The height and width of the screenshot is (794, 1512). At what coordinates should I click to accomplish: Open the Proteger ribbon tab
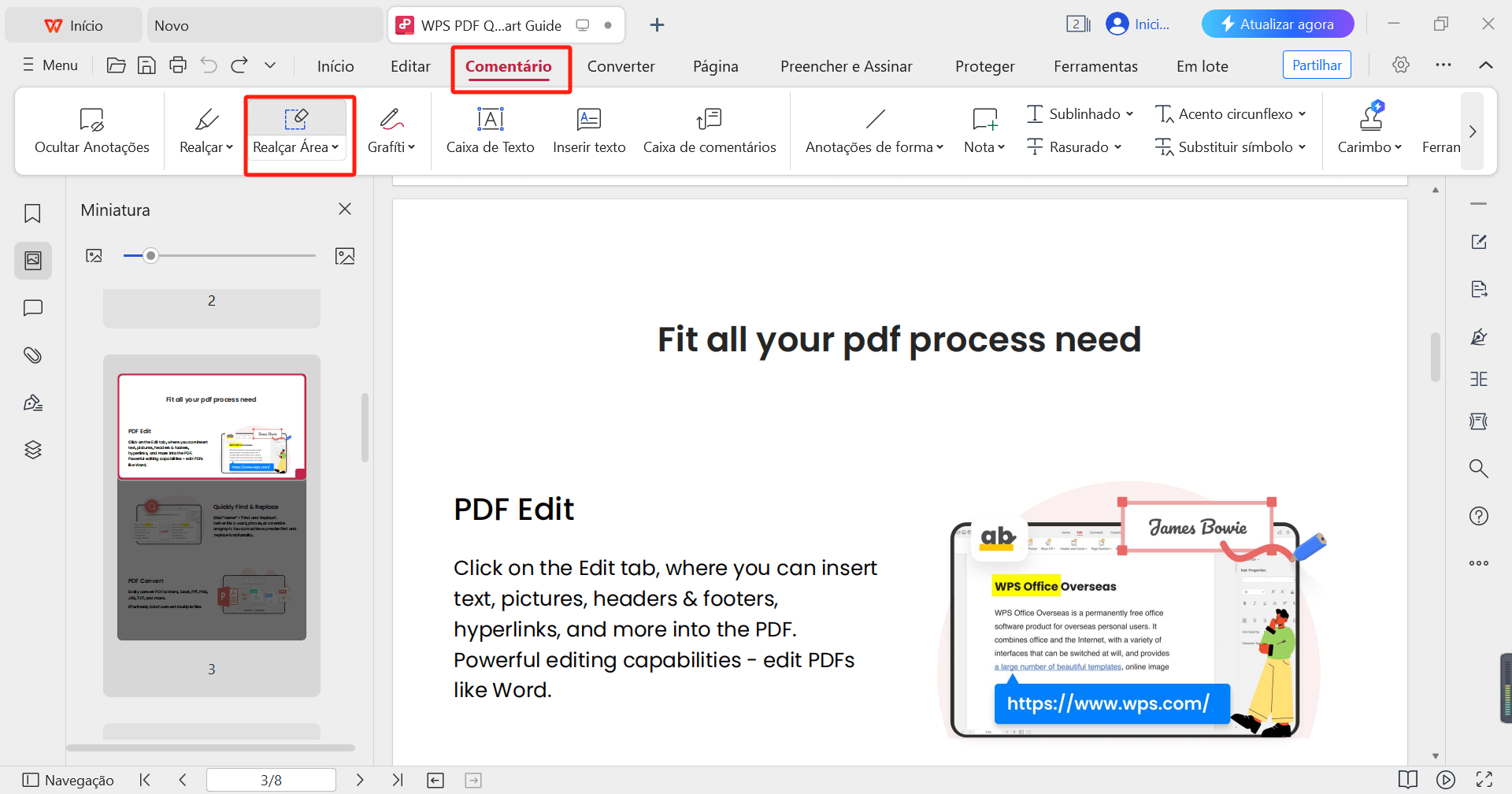tap(984, 66)
